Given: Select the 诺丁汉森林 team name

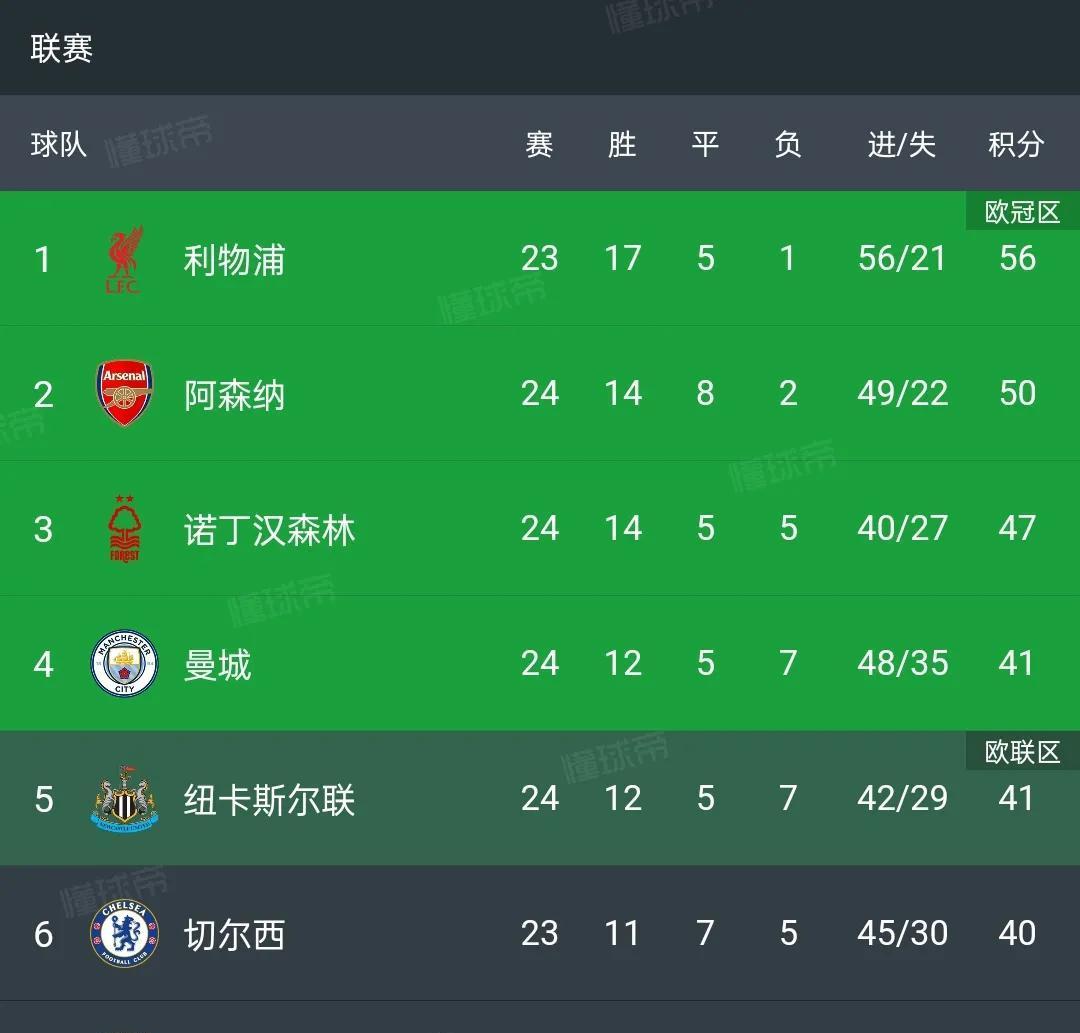Looking at the screenshot, I should pos(269,530).
